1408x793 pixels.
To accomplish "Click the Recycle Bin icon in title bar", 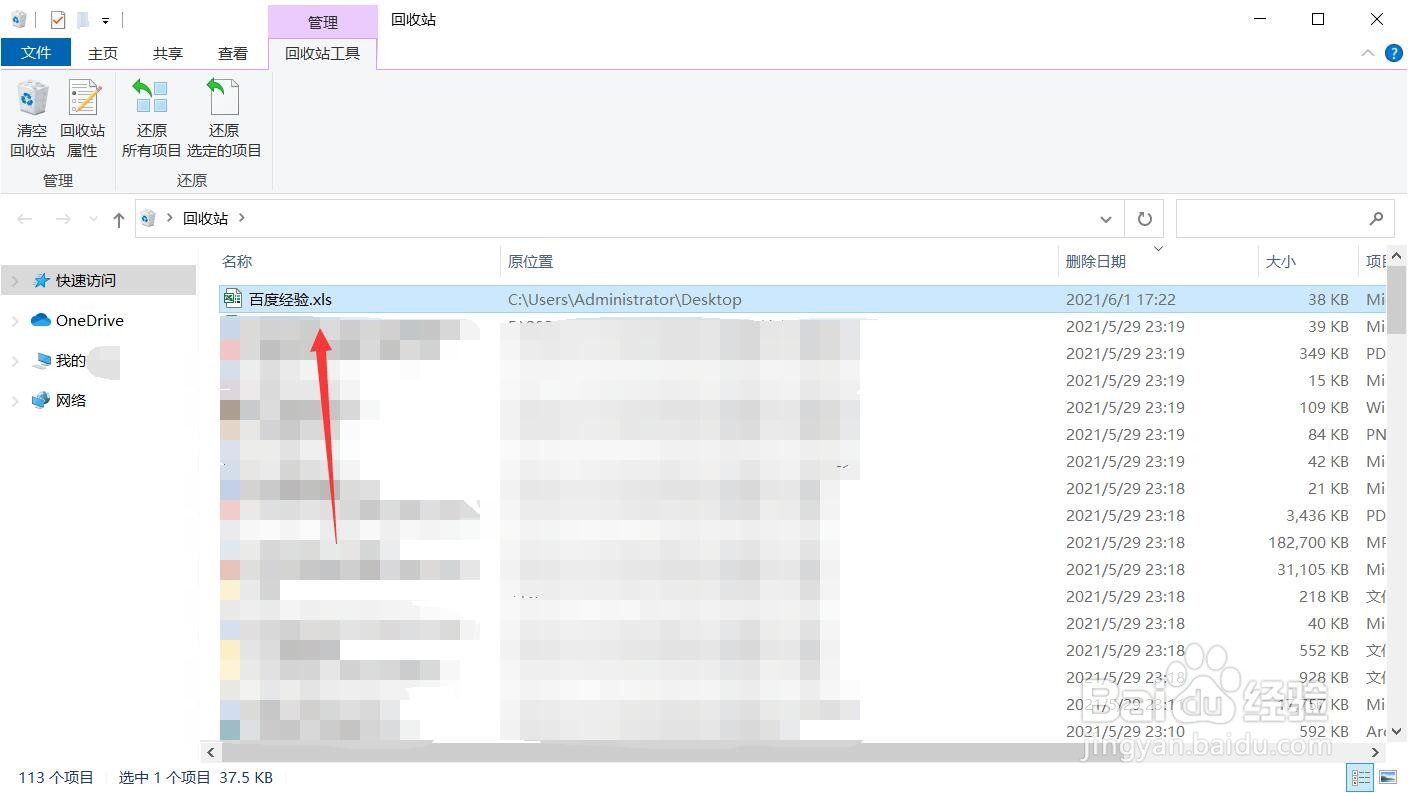I will pos(19,20).
